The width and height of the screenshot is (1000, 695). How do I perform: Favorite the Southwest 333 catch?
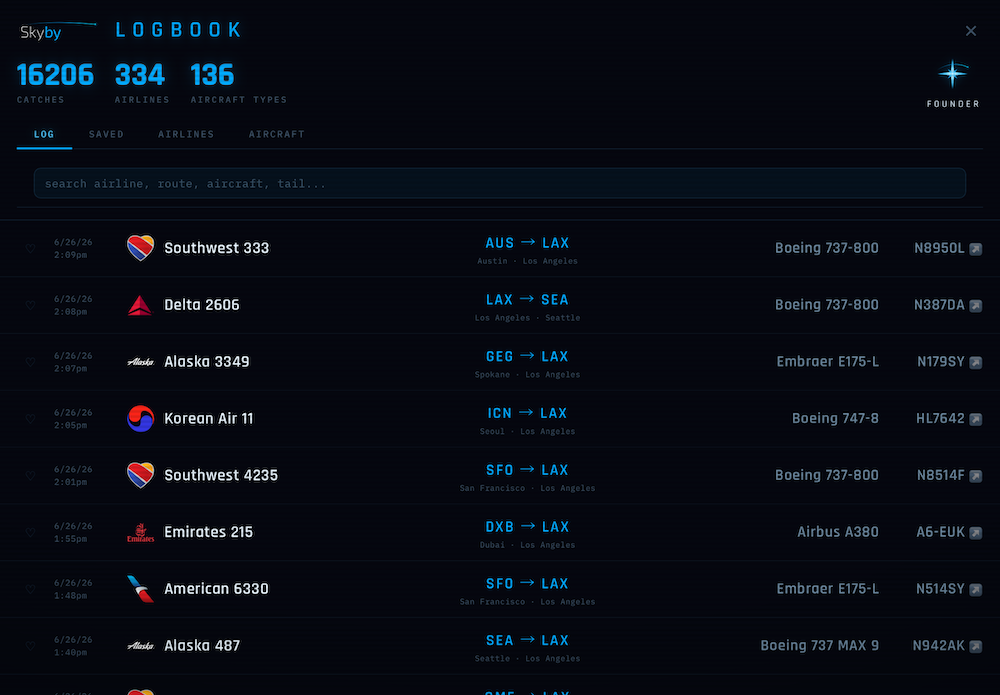click(30, 248)
